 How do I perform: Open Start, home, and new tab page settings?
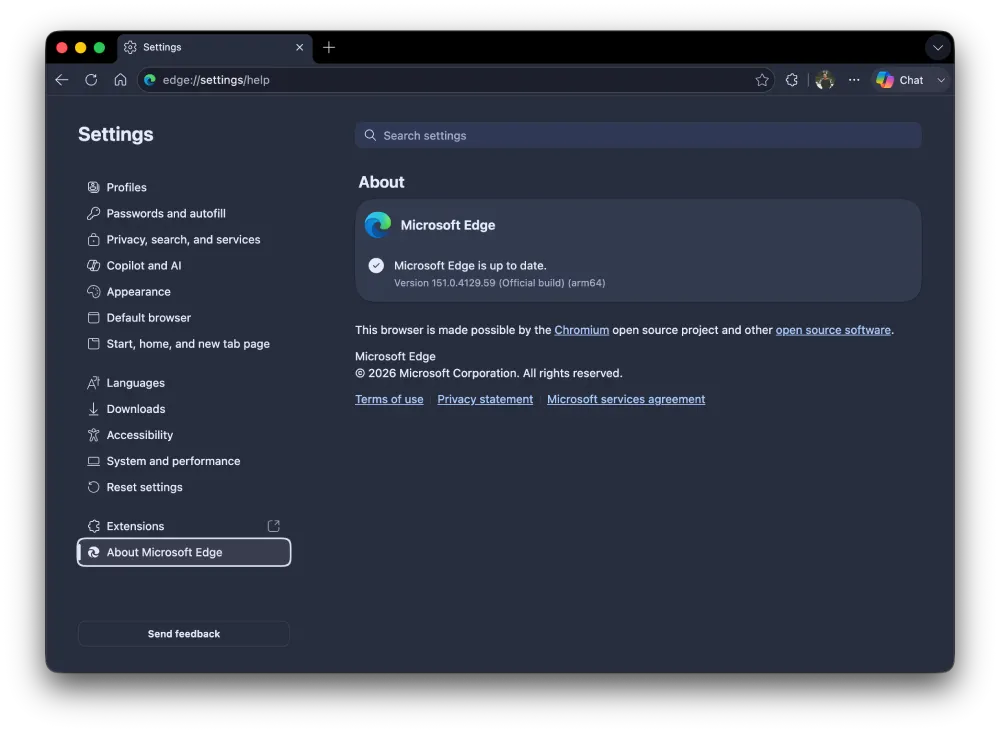[x=184, y=344]
